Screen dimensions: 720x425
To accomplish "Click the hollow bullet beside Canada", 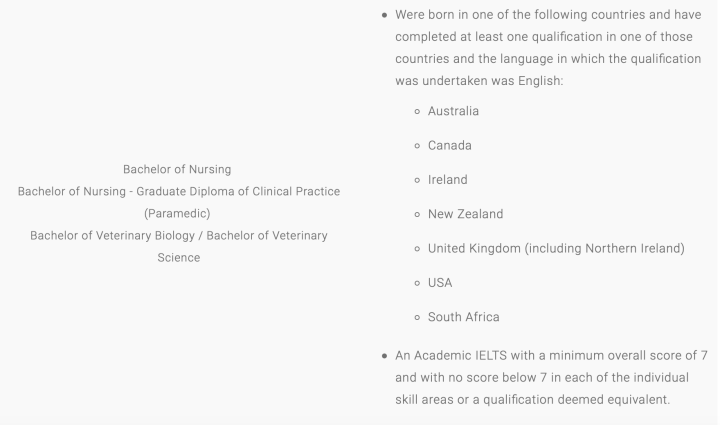I will (x=417, y=146).
